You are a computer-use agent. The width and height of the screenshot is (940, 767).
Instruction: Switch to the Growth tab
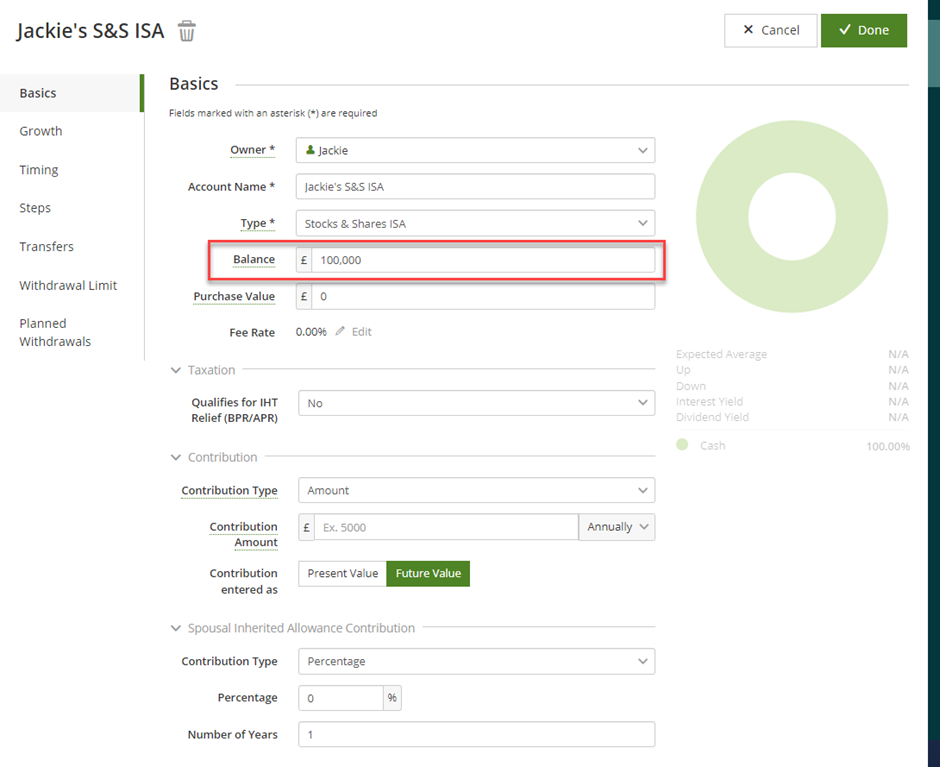click(x=41, y=131)
